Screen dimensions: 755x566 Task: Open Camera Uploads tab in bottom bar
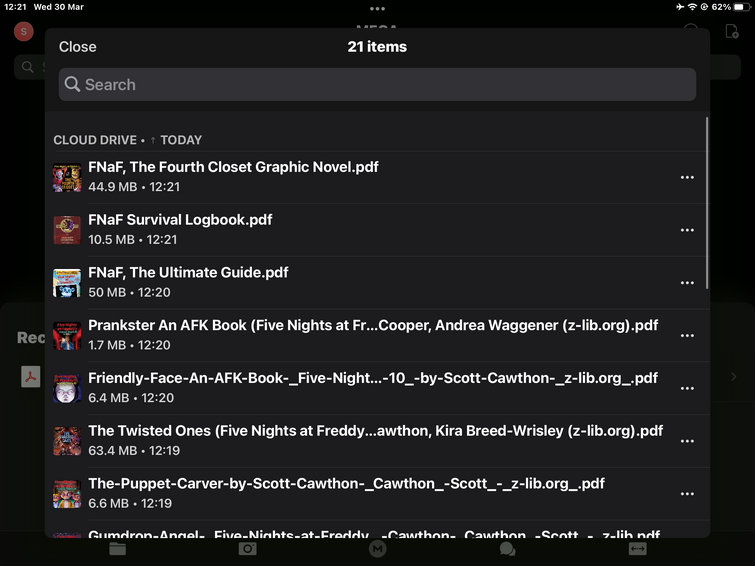pos(247,549)
